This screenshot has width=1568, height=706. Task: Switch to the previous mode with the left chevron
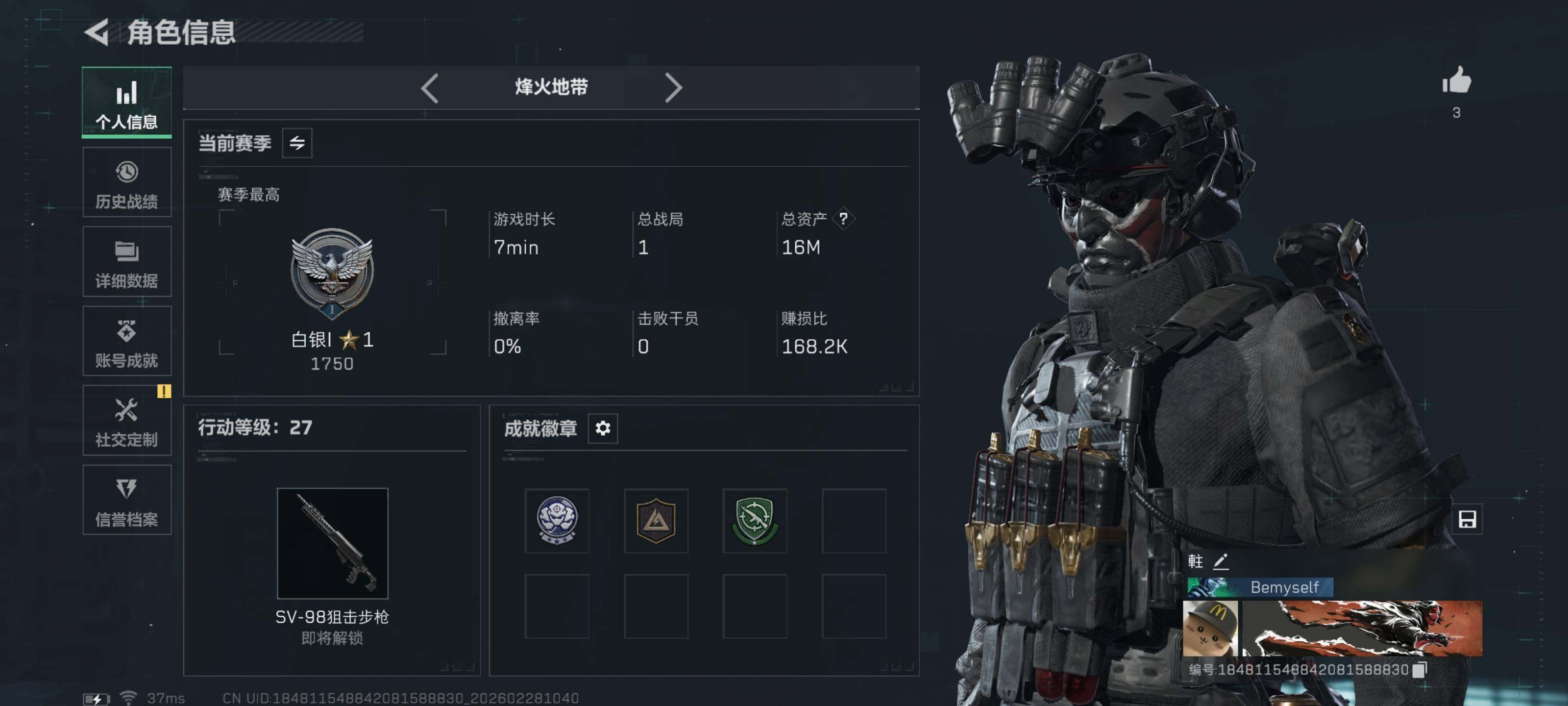[430, 88]
